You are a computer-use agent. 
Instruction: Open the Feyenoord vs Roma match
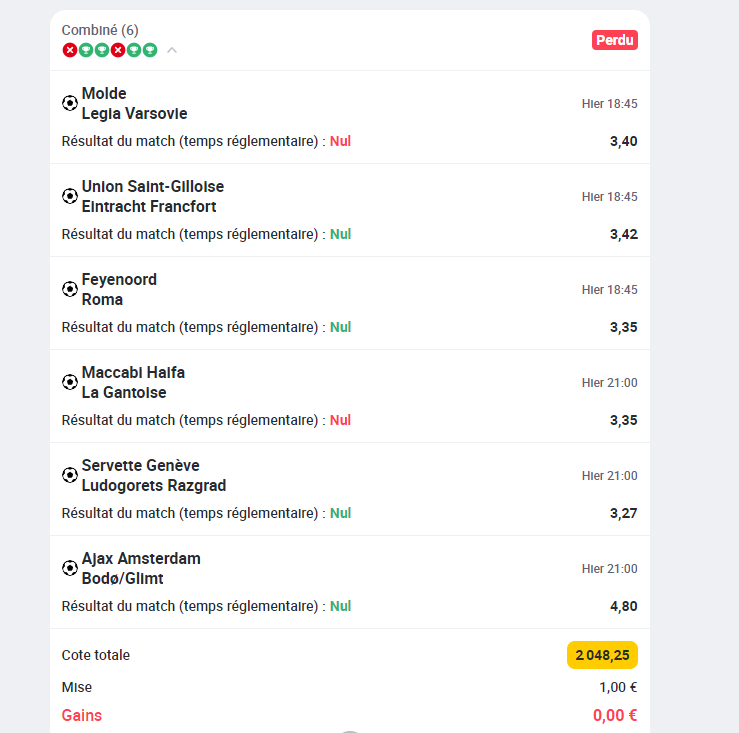119,289
